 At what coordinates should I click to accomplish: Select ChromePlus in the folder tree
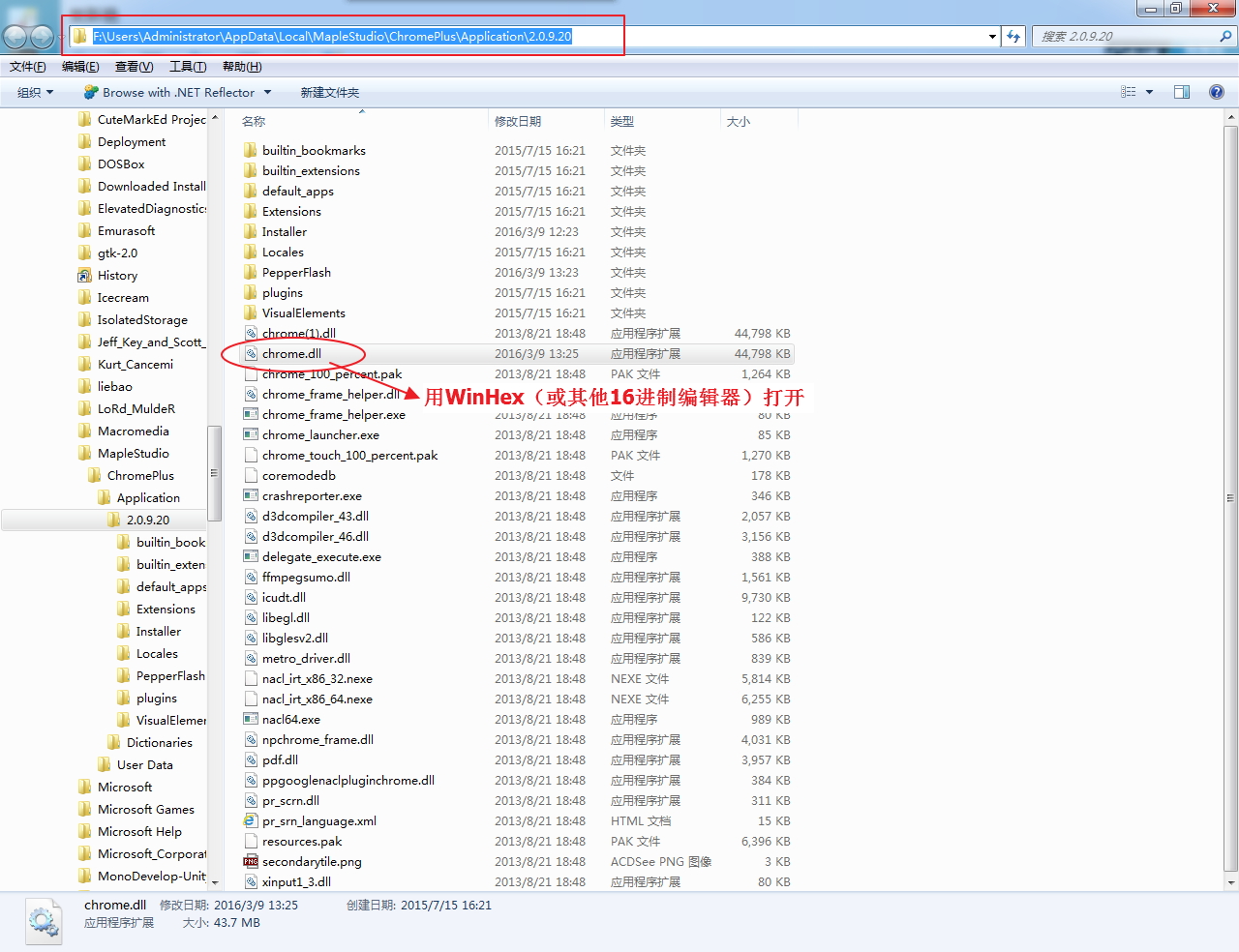tap(141, 476)
